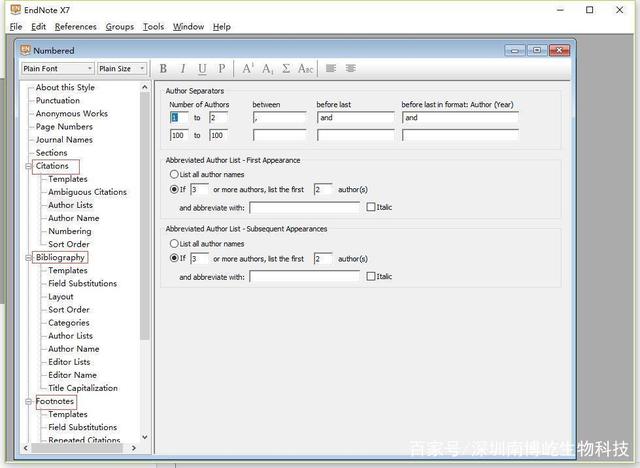Click the Numbered style window icon
This screenshot has height=468, width=640.
pos(25,50)
